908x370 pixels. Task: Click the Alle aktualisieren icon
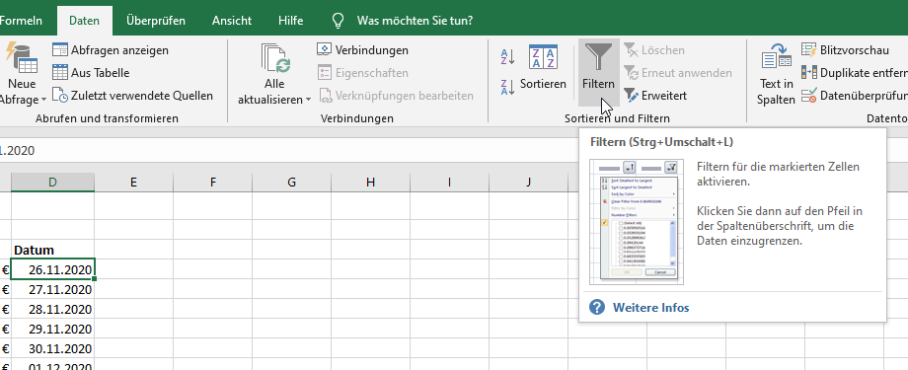coord(275,59)
